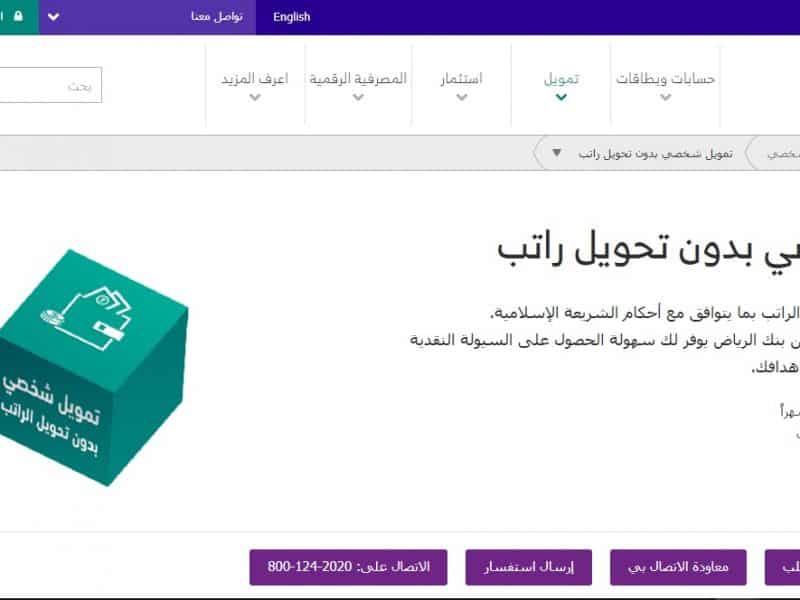
Task: Click the بحث search field
Action: click(x=50, y=85)
